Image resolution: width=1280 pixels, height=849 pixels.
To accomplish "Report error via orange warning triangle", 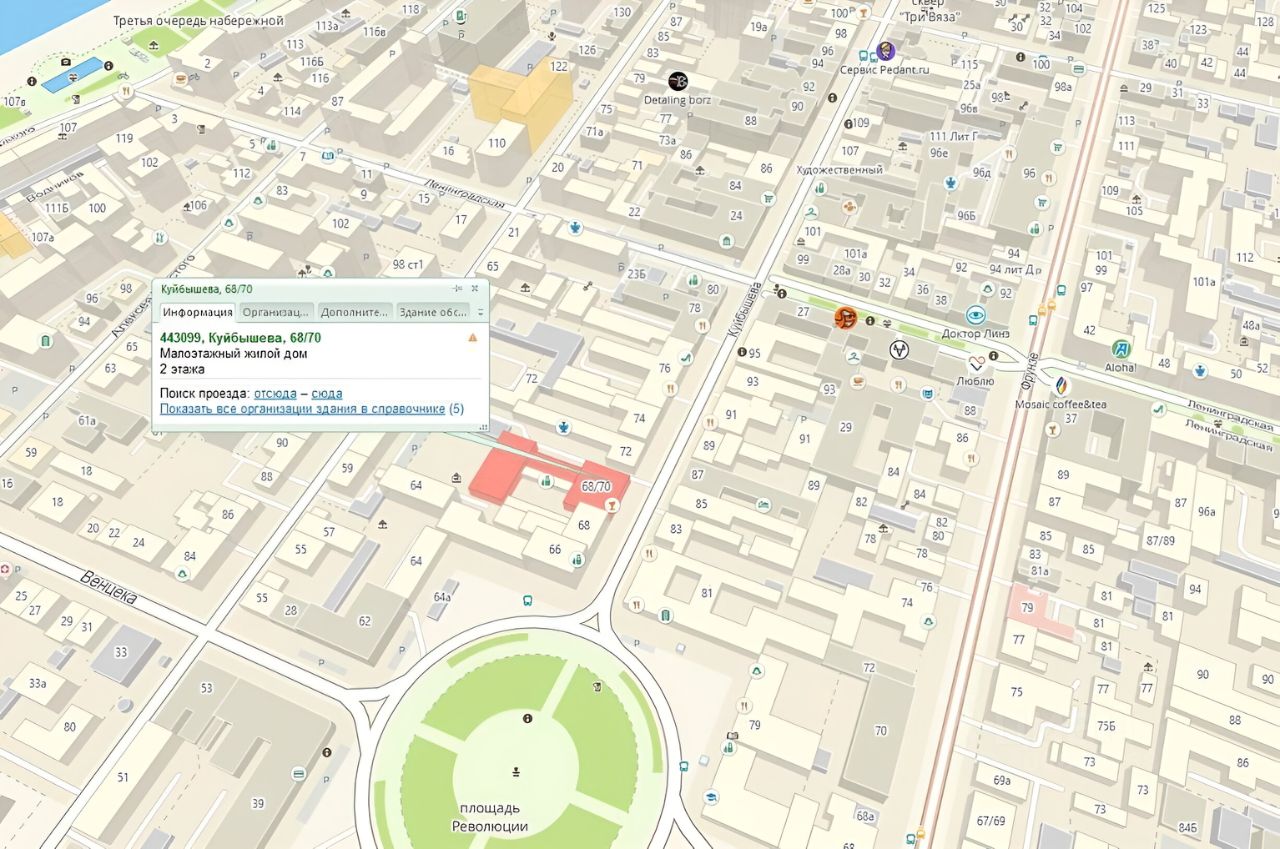I will click(x=473, y=338).
